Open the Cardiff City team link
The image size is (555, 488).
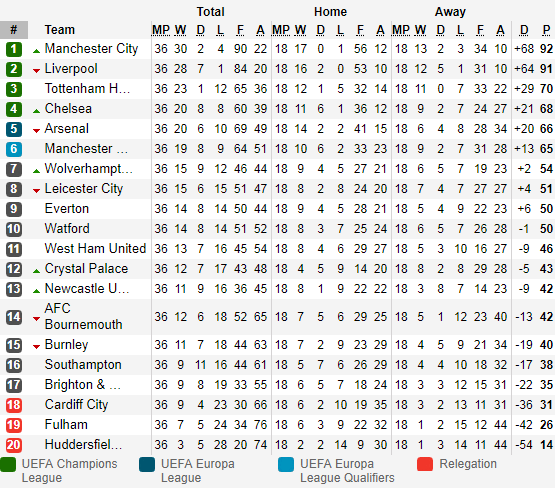76,404
